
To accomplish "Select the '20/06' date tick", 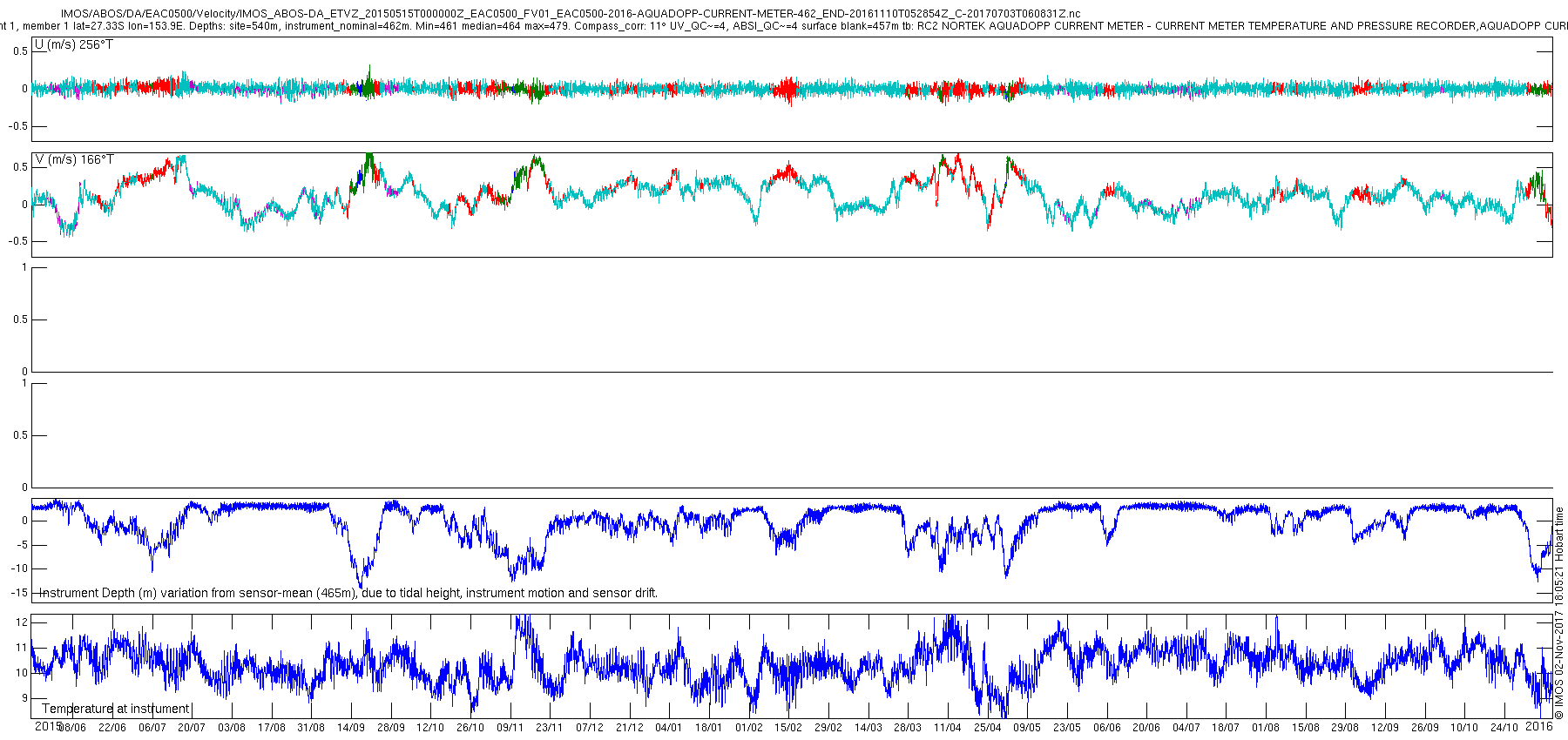I will tap(1146, 728).
